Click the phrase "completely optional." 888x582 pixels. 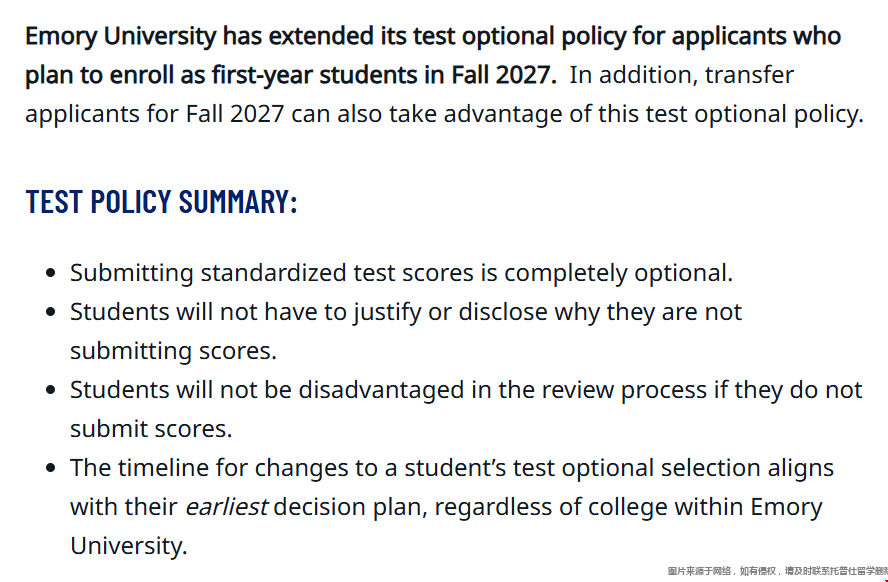click(x=618, y=273)
